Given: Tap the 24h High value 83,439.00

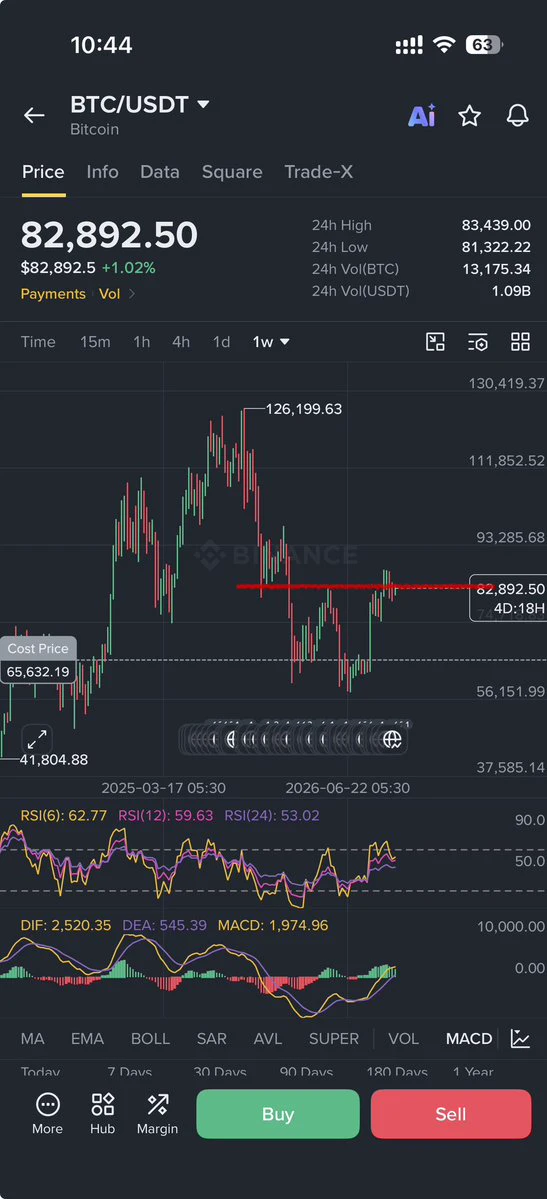Looking at the screenshot, I should 496,225.
